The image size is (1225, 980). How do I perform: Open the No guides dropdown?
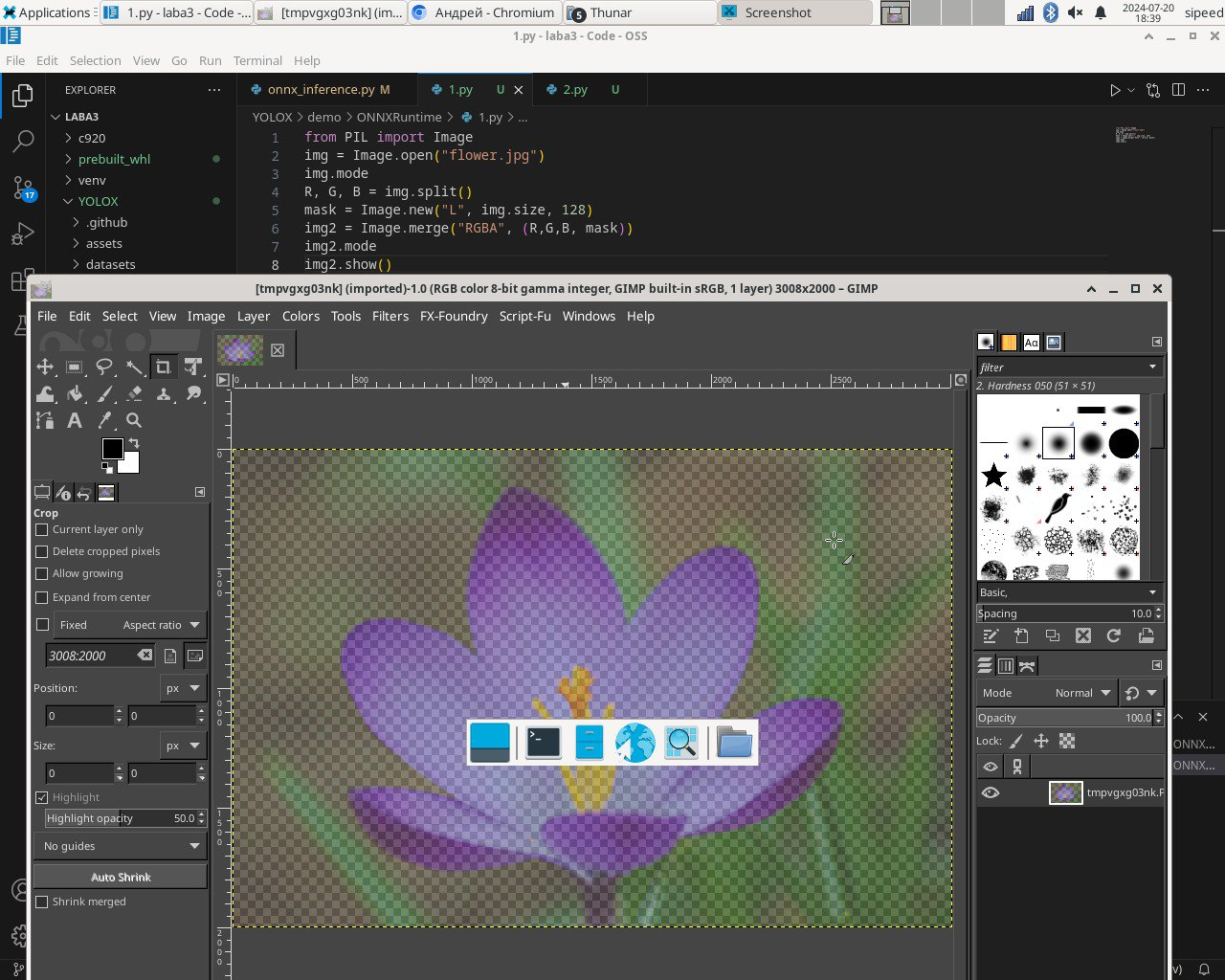pyautogui.click(x=122, y=846)
